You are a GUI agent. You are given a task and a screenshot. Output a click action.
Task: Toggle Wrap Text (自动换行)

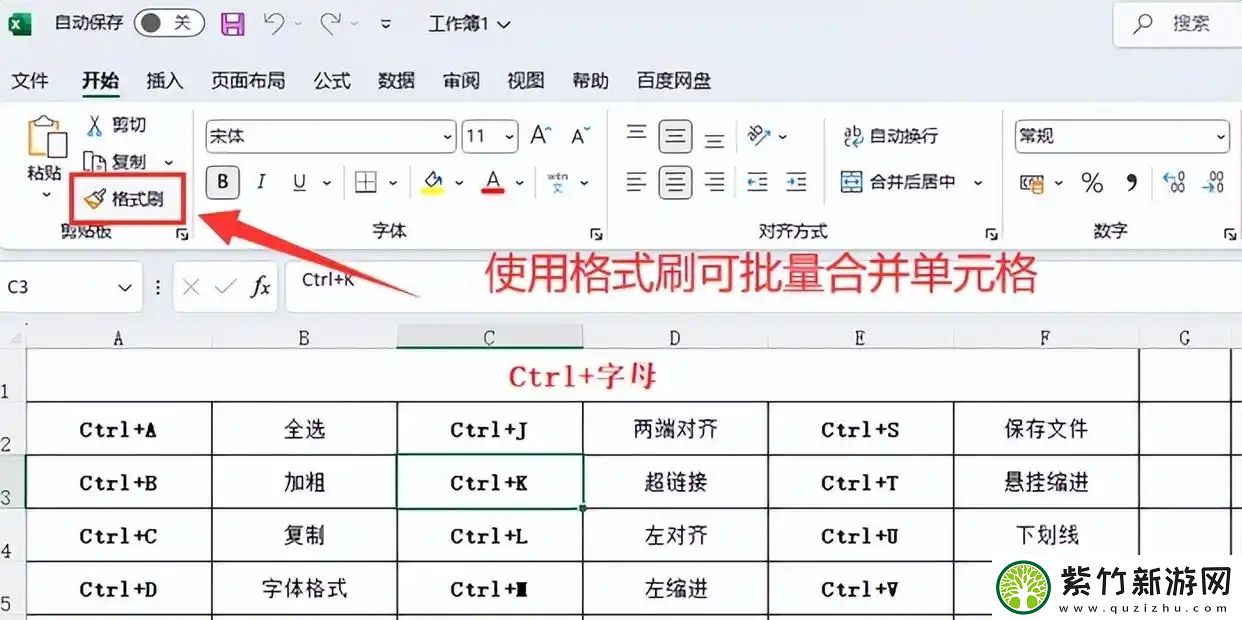point(890,135)
